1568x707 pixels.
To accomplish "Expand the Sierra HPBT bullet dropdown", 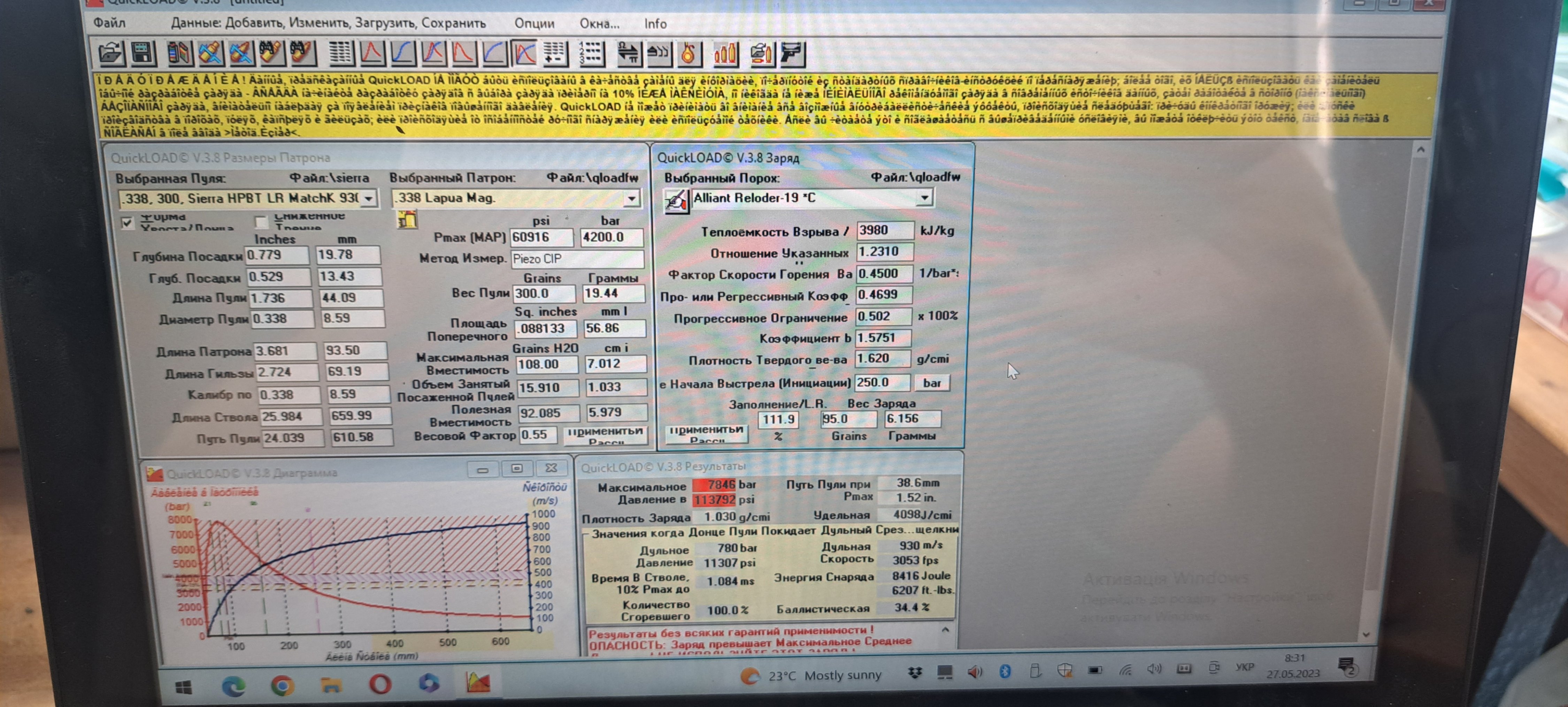I will (x=368, y=199).
